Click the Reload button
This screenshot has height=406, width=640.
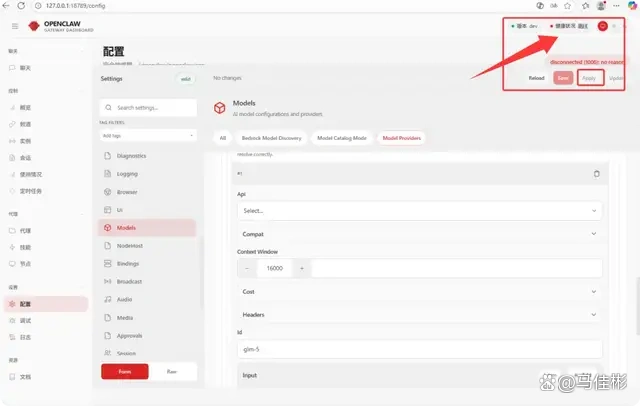(x=537, y=77)
